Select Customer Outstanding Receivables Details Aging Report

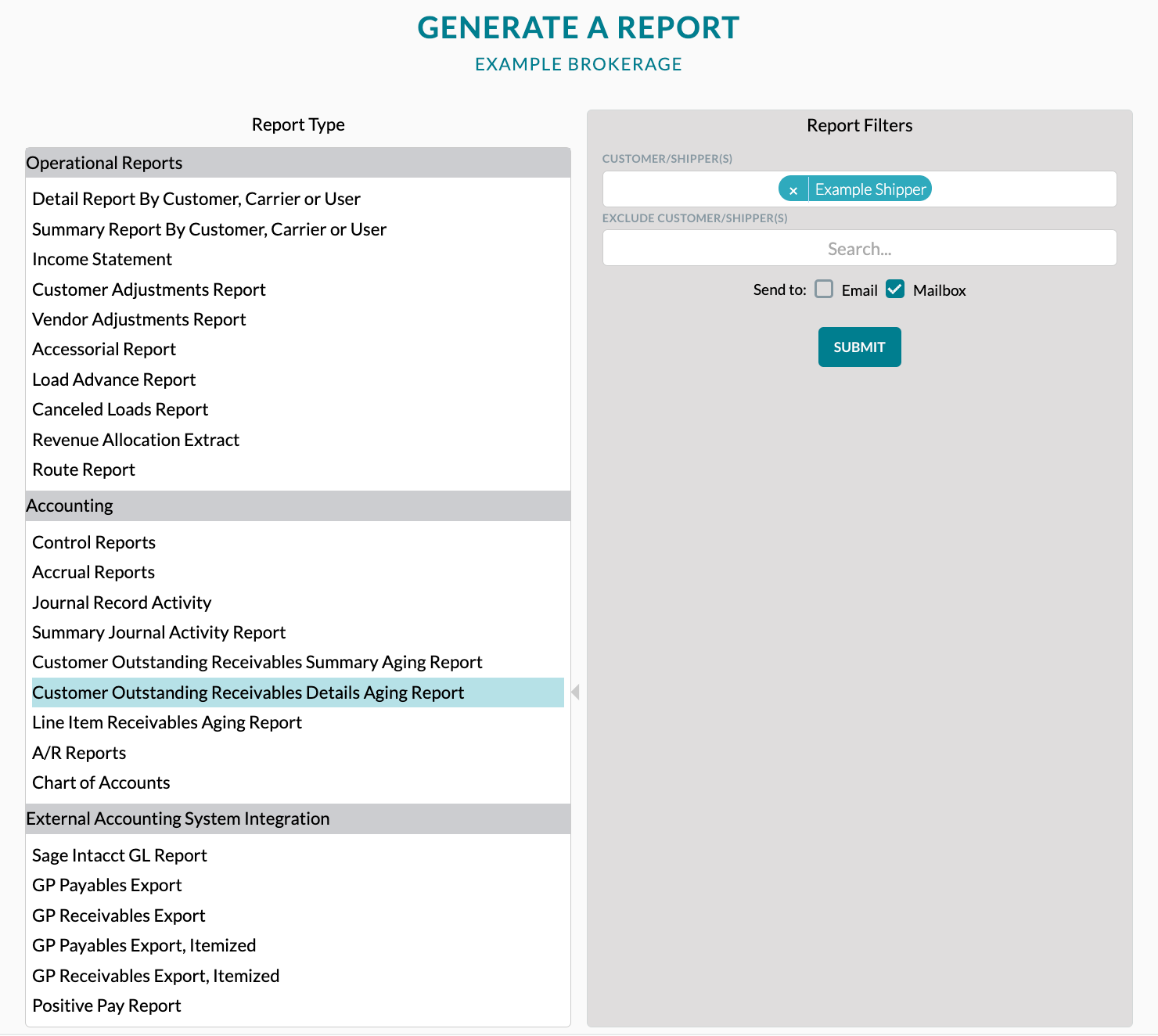(298, 692)
